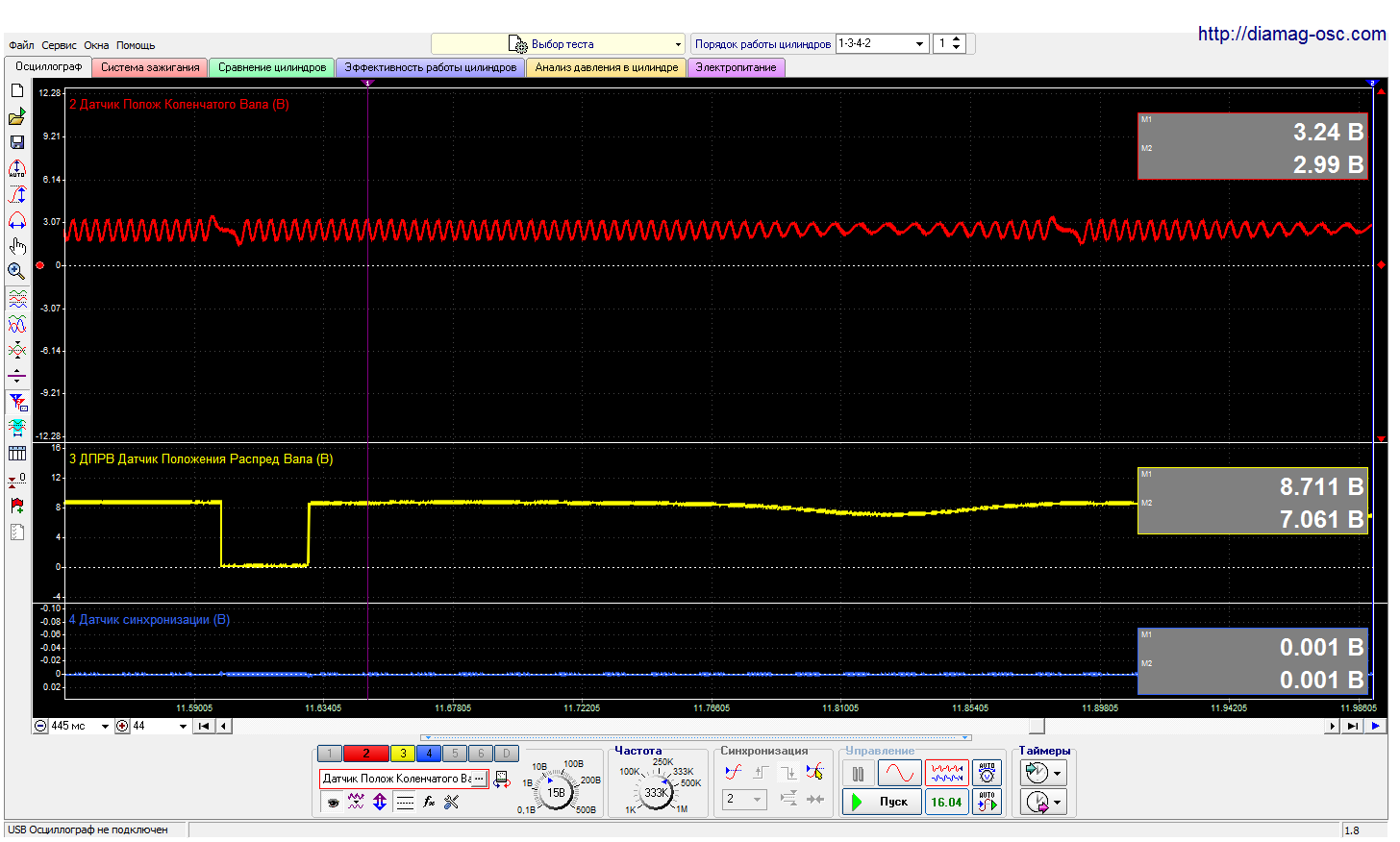
Task: Open the notes document icon
Action: pyautogui.click(x=17, y=532)
